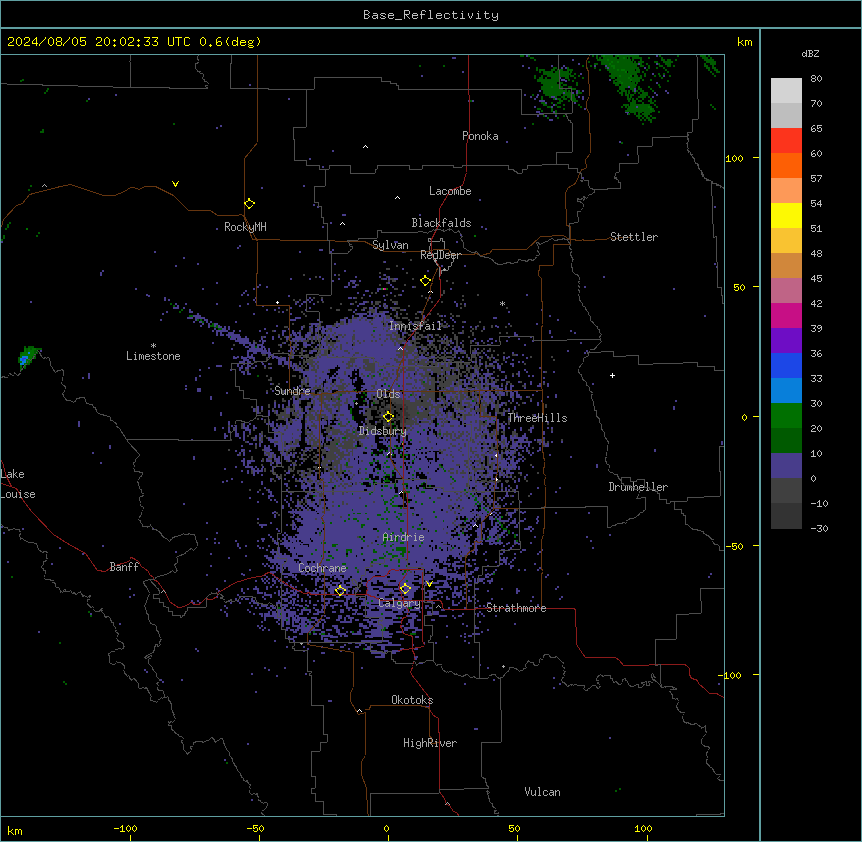The height and width of the screenshot is (842, 862).
Task: Click the dBZ legend heading
Action: [810, 53]
